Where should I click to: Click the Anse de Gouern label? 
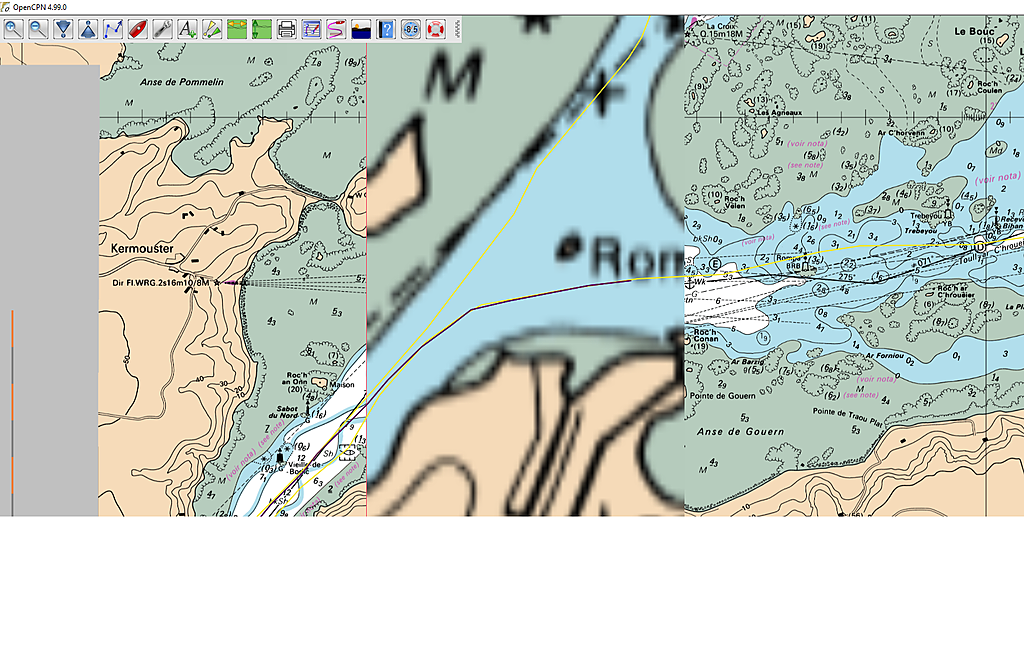[740, 432]
